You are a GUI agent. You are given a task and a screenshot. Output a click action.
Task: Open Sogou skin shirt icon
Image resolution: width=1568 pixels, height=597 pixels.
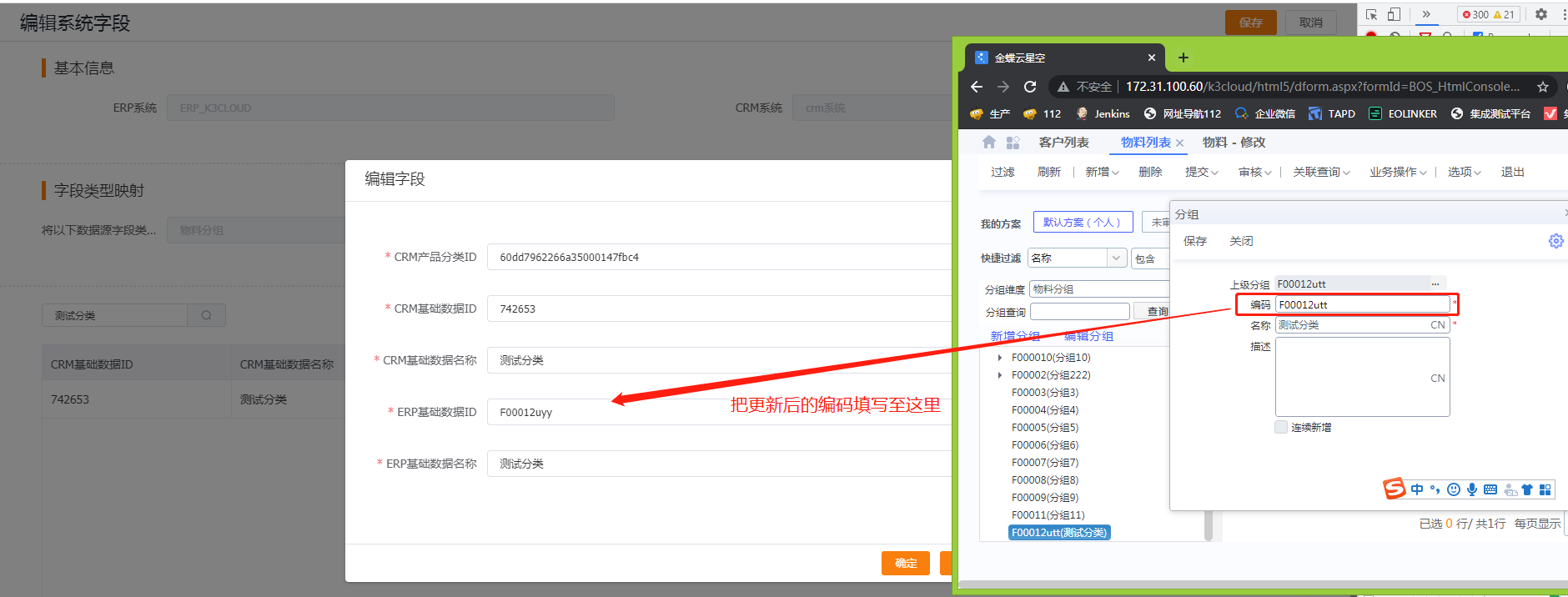coord(1527,489)
